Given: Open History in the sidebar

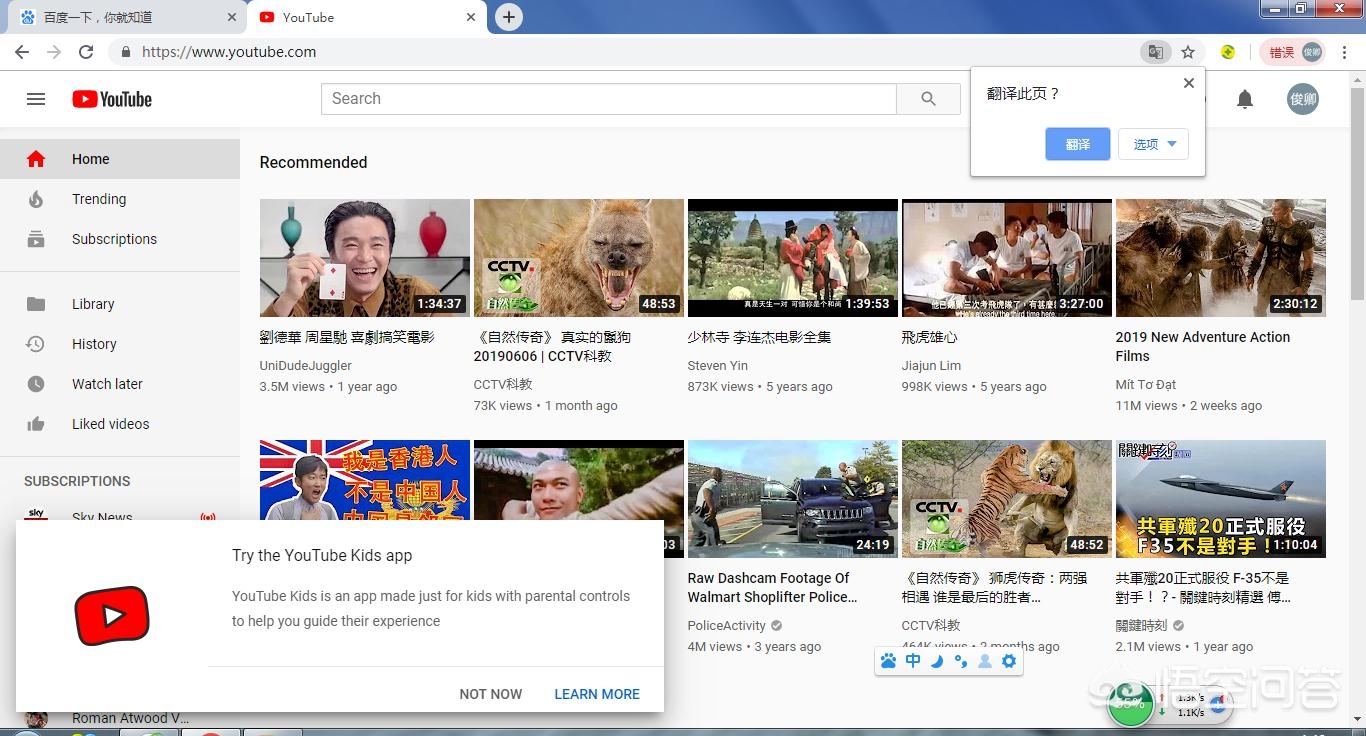Looking at the screenshot, I should pyautogui.click(x=120, y=344).
